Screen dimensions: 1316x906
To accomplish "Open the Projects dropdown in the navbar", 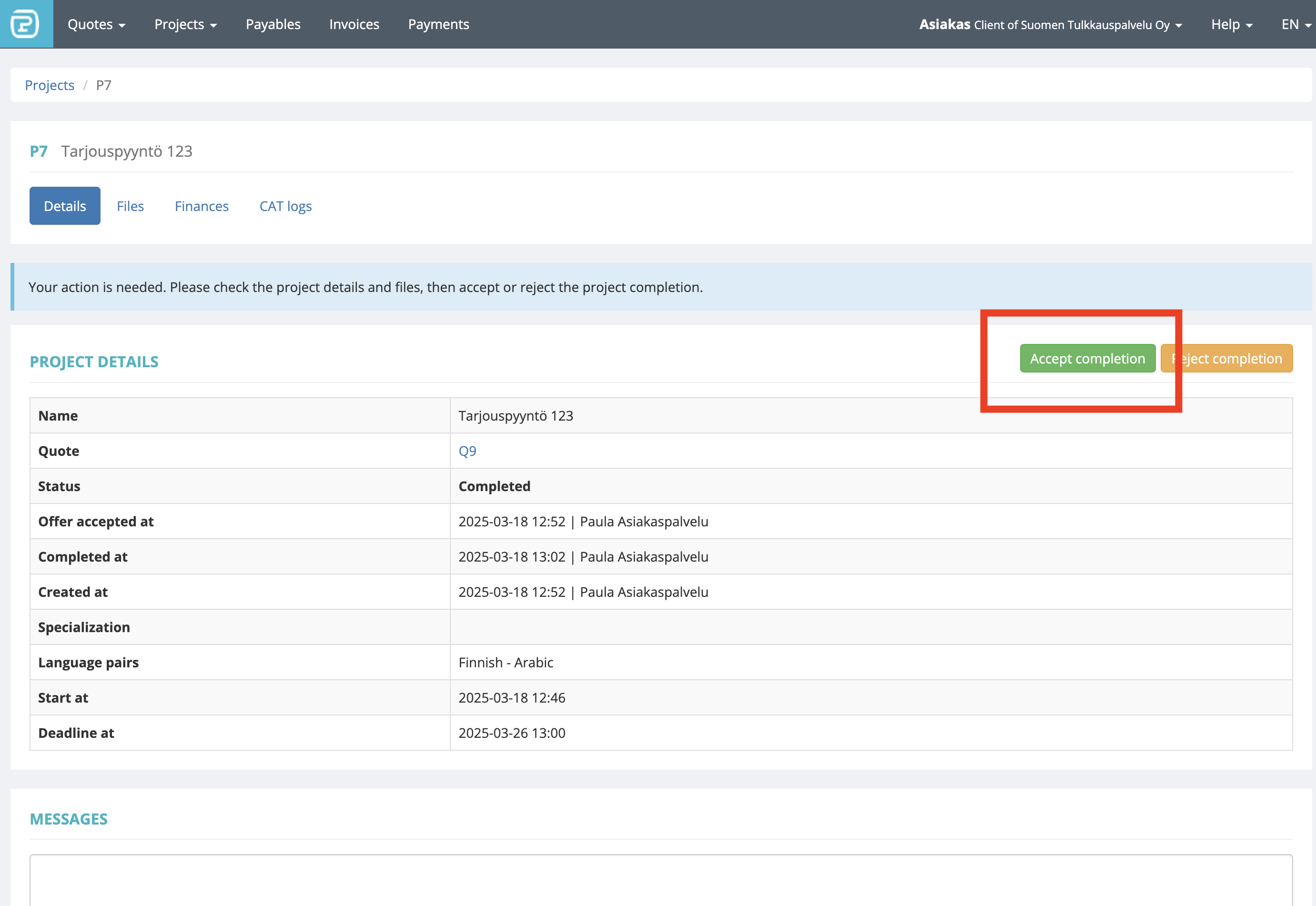I will point(186,24).
